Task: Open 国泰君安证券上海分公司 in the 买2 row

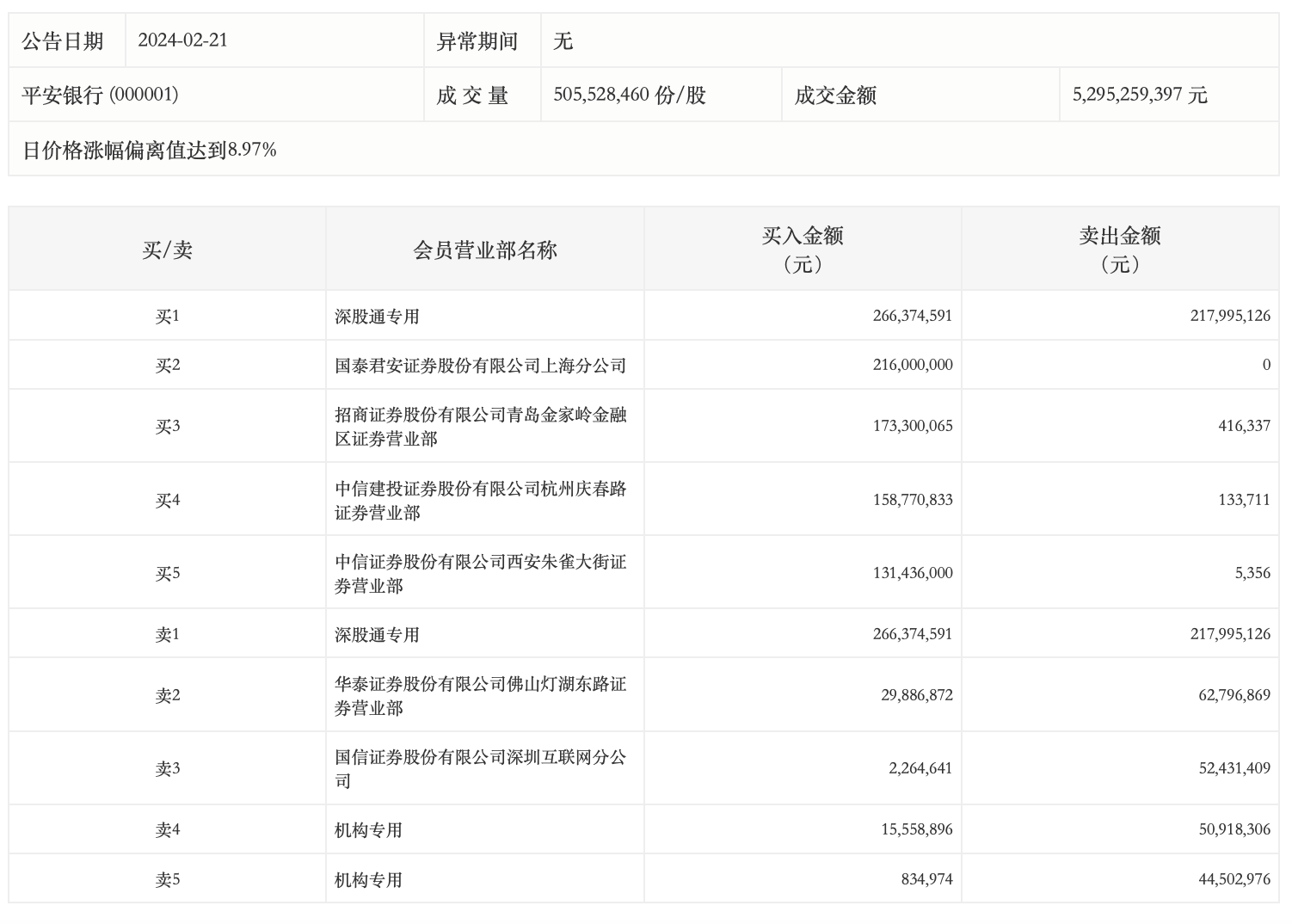Action: [480, 366]
